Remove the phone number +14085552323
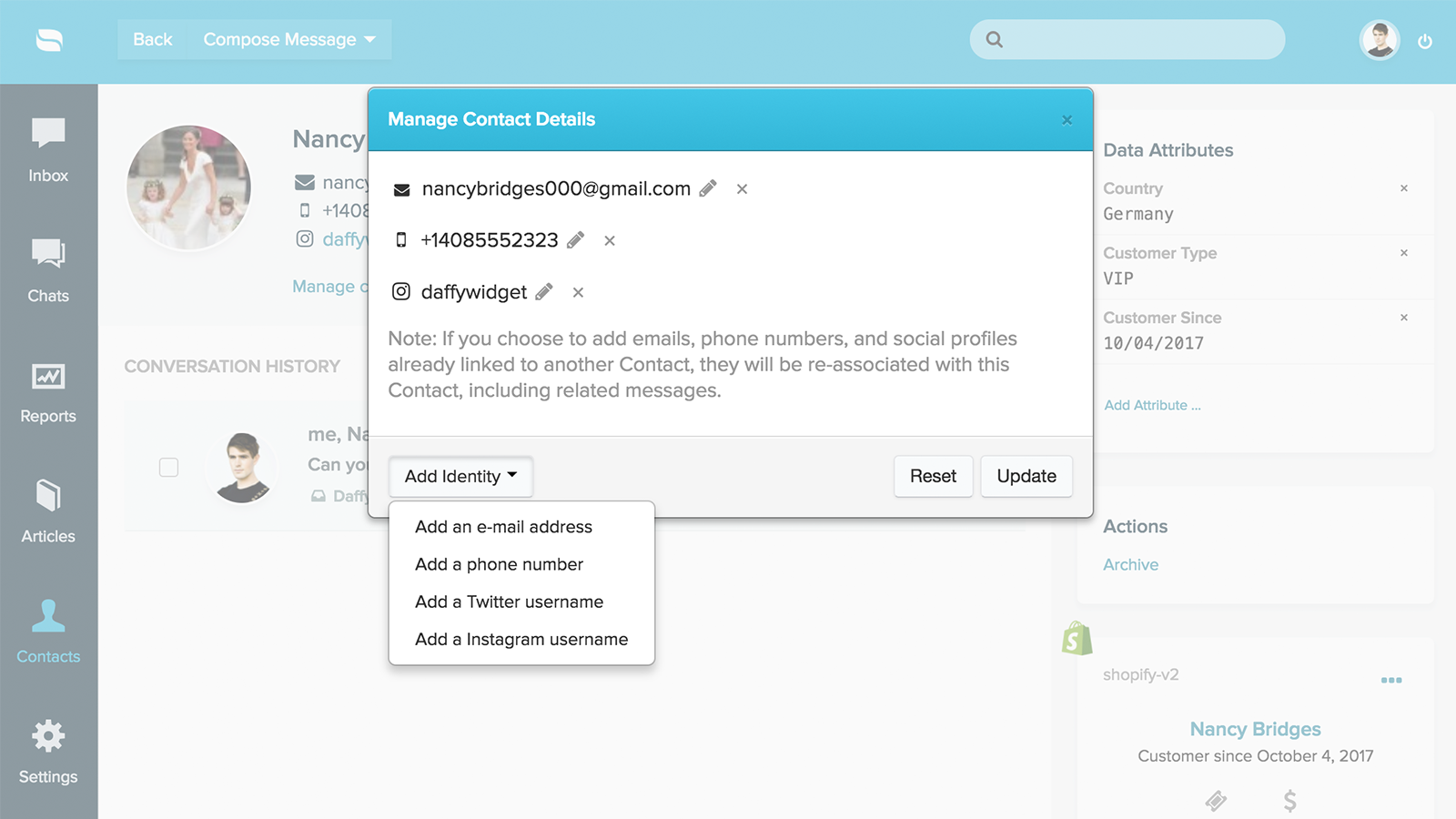Screen dimensions: 1456x819 (610, 240)
